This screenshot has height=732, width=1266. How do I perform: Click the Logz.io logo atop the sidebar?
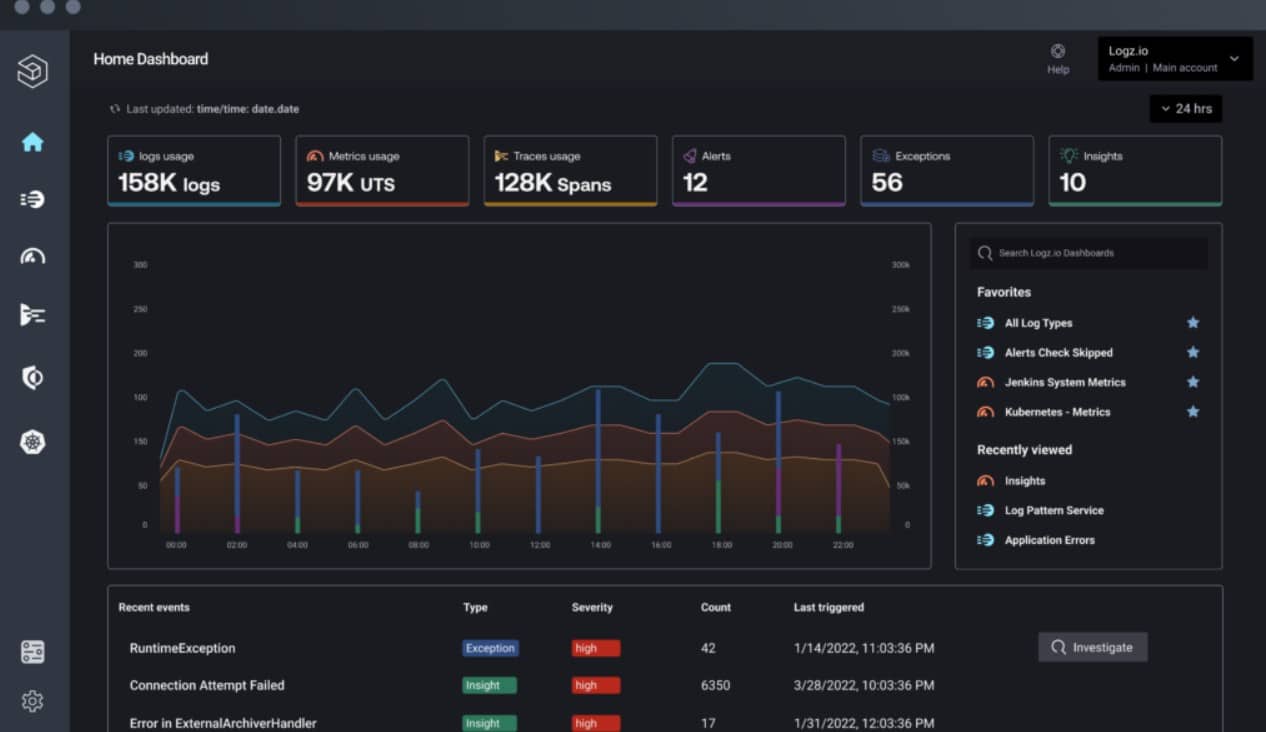point(33,72)
